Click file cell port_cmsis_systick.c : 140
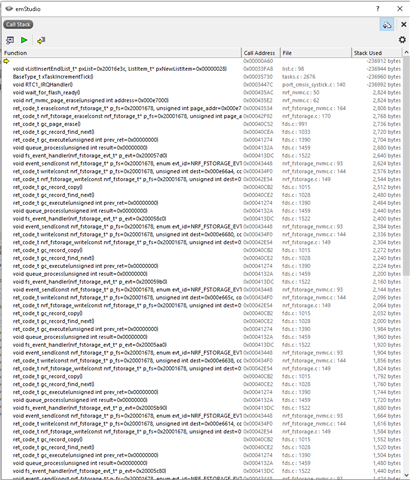The width and height of the screenshot is (410, 480). (314, 85)
